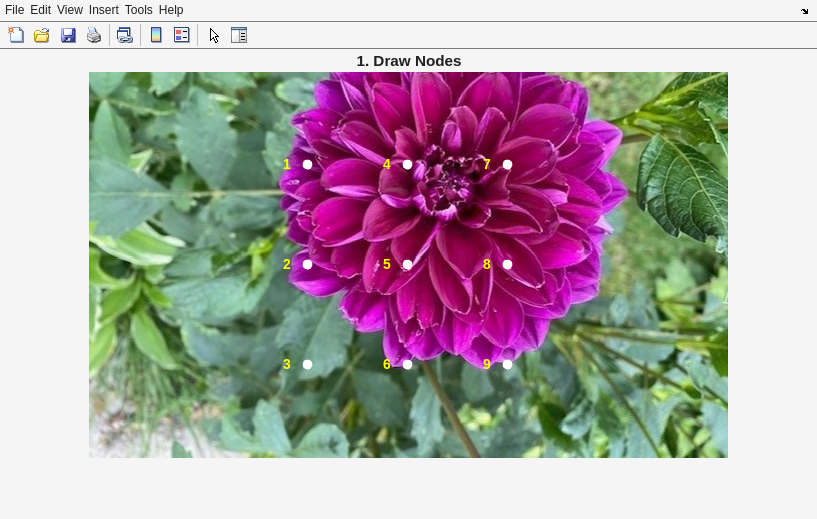The image size is (817, 519).
Task: Open the Property Inspector icon
Action: (x=239, y=35)
